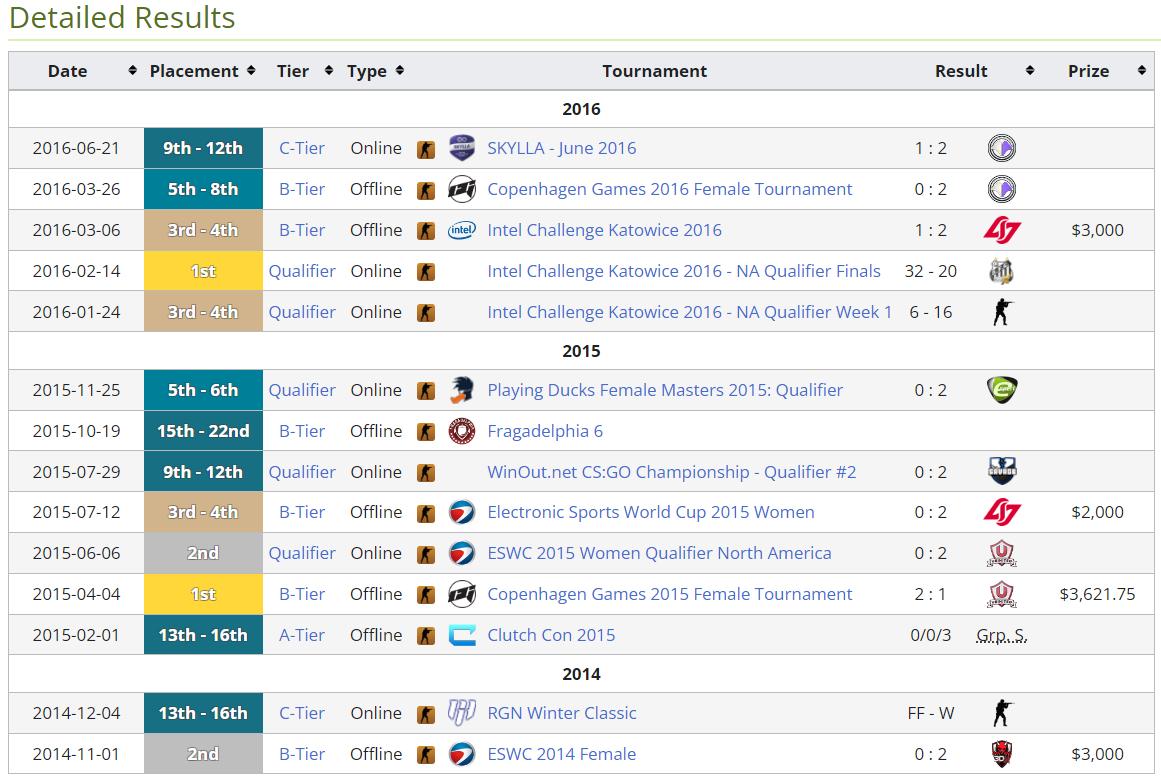Viewport: 1161px width, 782px height.
Task: Click ESWC logo in 2015-06-06 row
Action: click(x=462, y=553)
